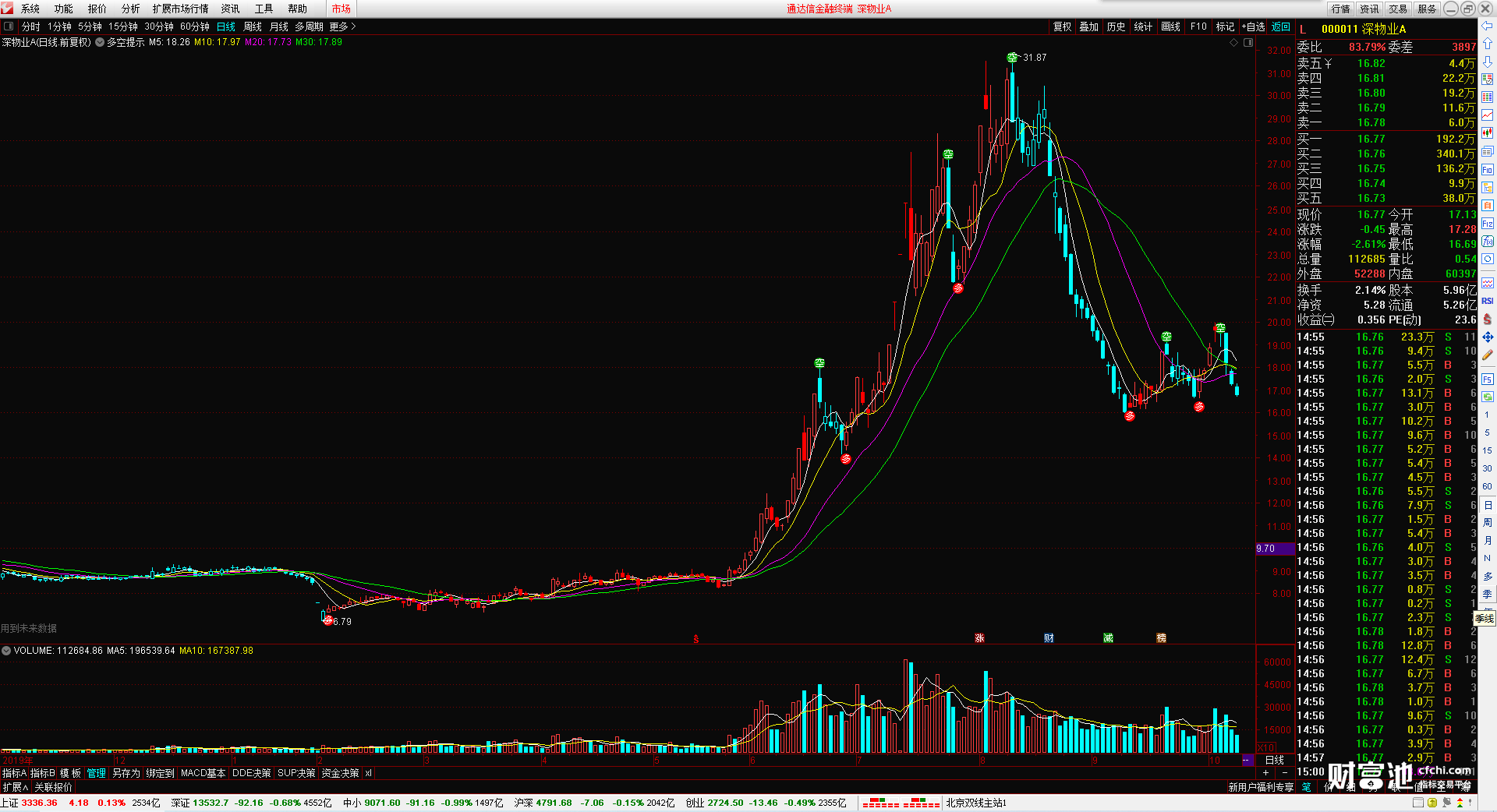Select the candlestick chart icon in sidebar
This screenshot has height=812, width=1497.
1487,133
